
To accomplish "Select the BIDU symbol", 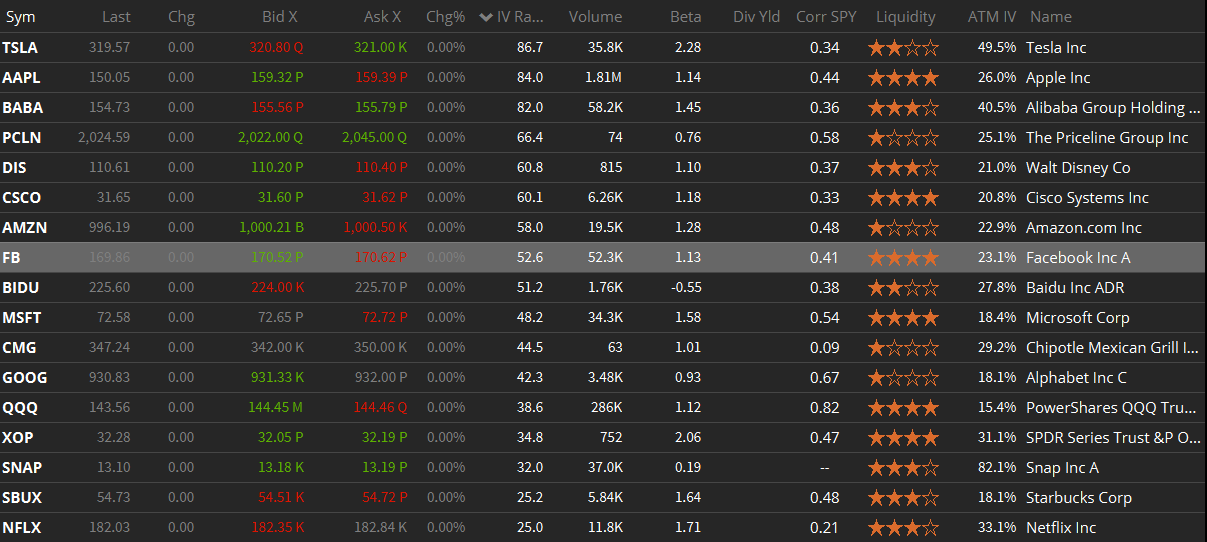I will tap(20, 287).
